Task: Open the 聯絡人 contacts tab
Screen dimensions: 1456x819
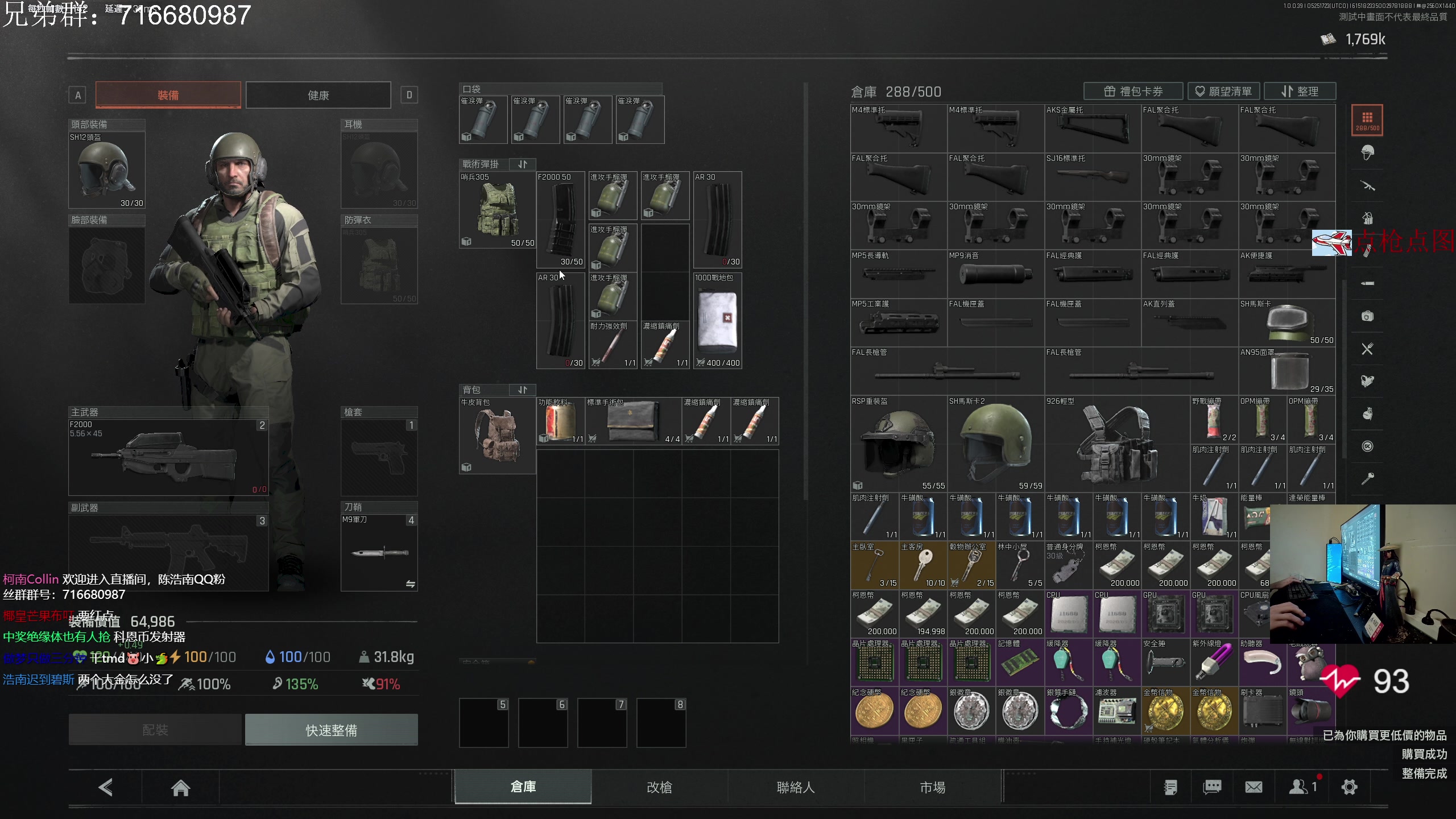Action: (796, 787)
